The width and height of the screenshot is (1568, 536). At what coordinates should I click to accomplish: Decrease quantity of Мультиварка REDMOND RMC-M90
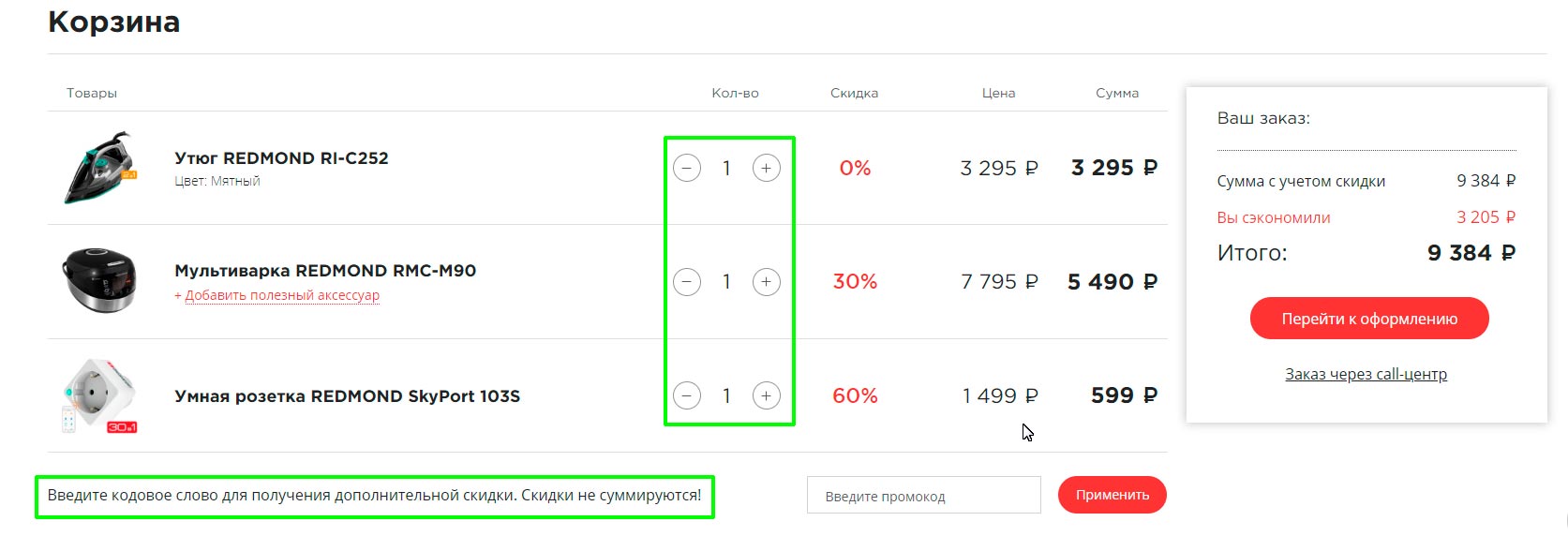tap(687, 282)
